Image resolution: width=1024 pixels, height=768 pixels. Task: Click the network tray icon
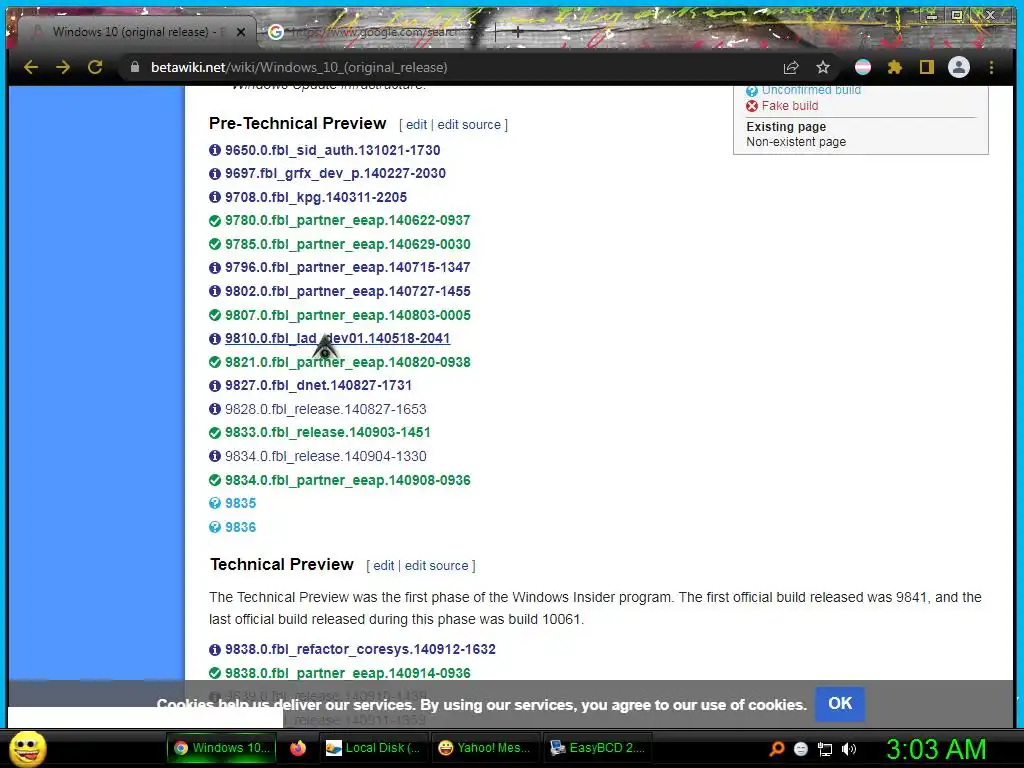coord(824,749)
